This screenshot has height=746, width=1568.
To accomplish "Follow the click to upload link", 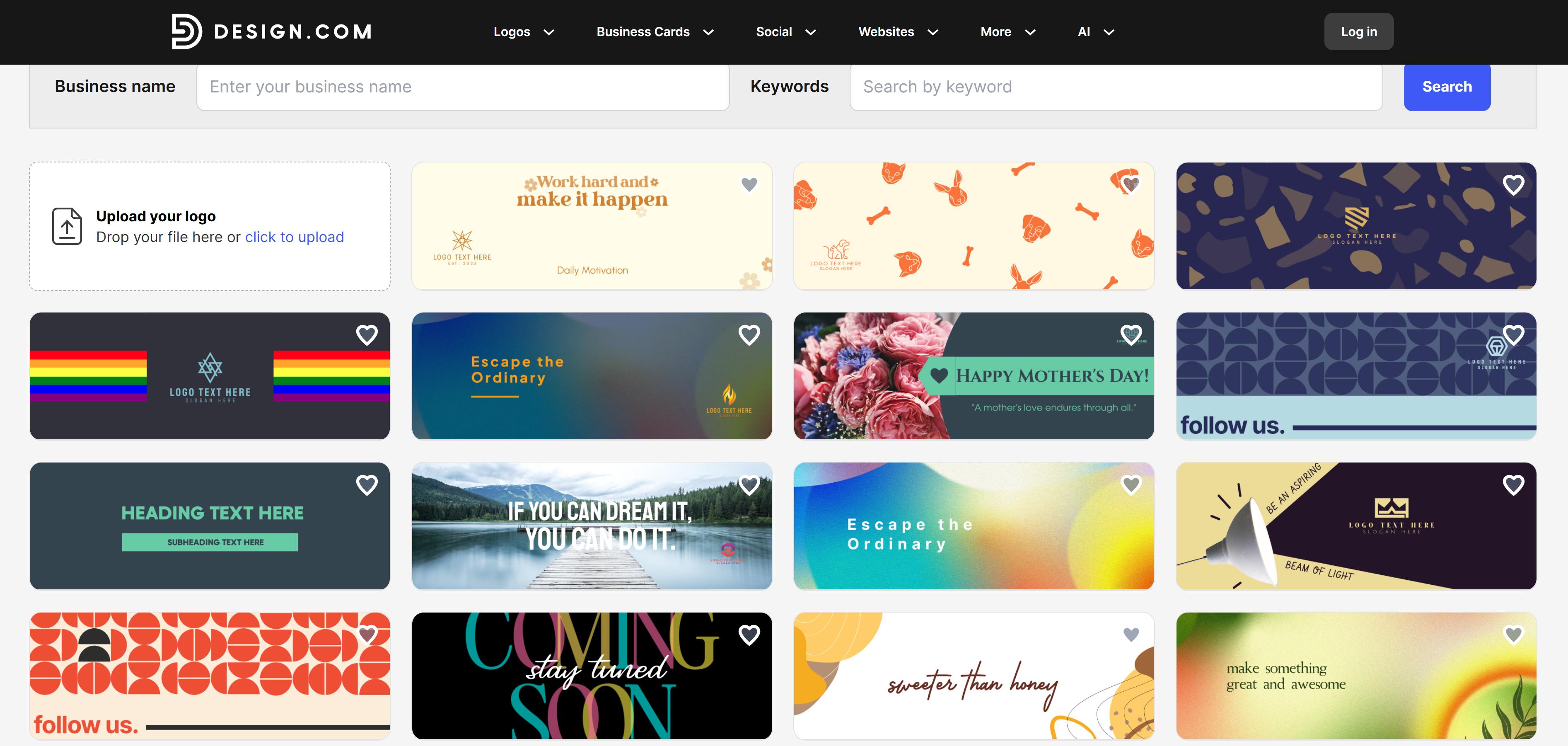I will [295, 237].
